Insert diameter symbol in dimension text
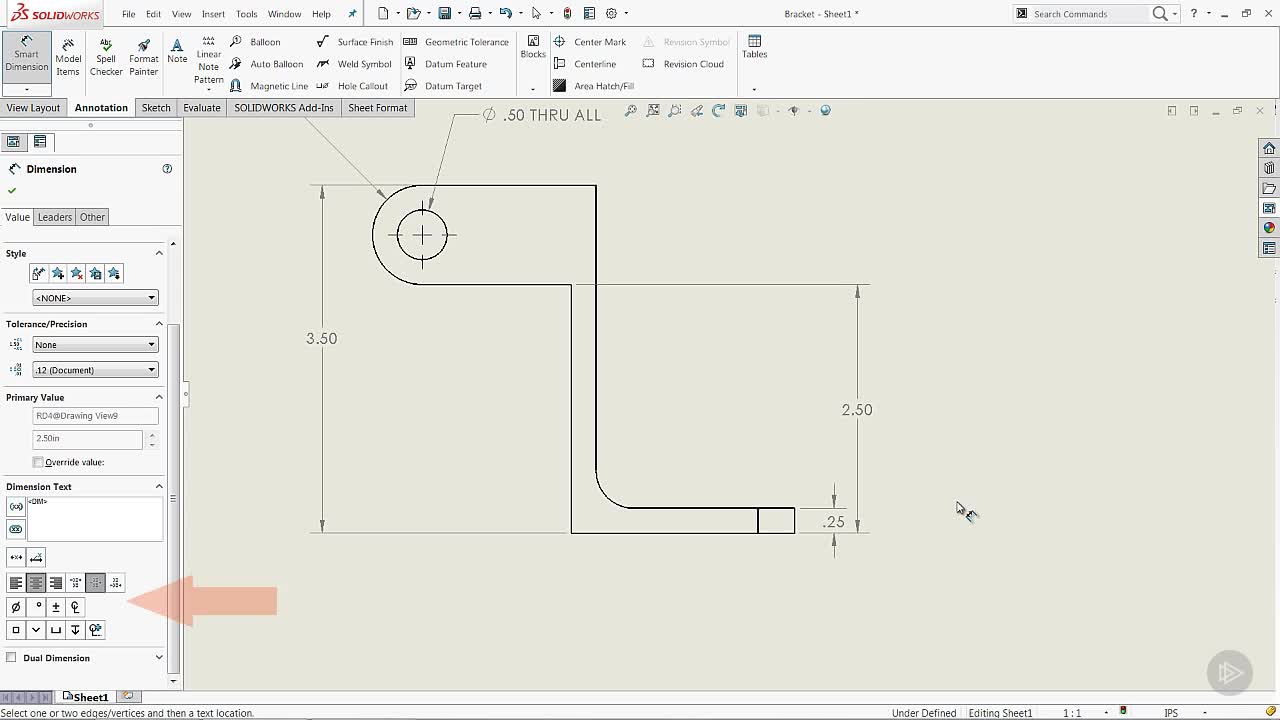 coord(16,607)
